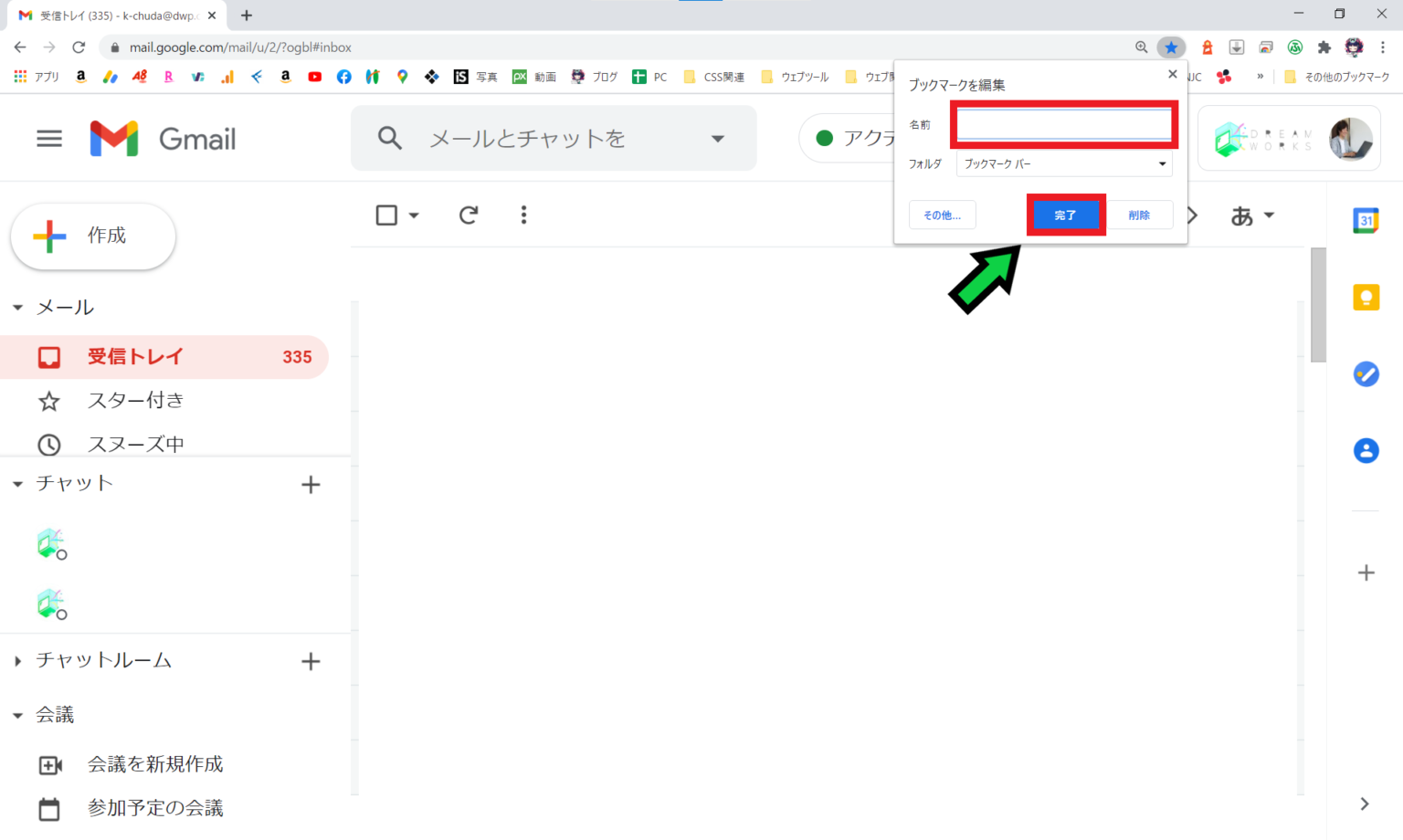The width and height of the screenshot is (1403, 840).
Task: Open Contacts in the side panel
Action: (1366, 450)
